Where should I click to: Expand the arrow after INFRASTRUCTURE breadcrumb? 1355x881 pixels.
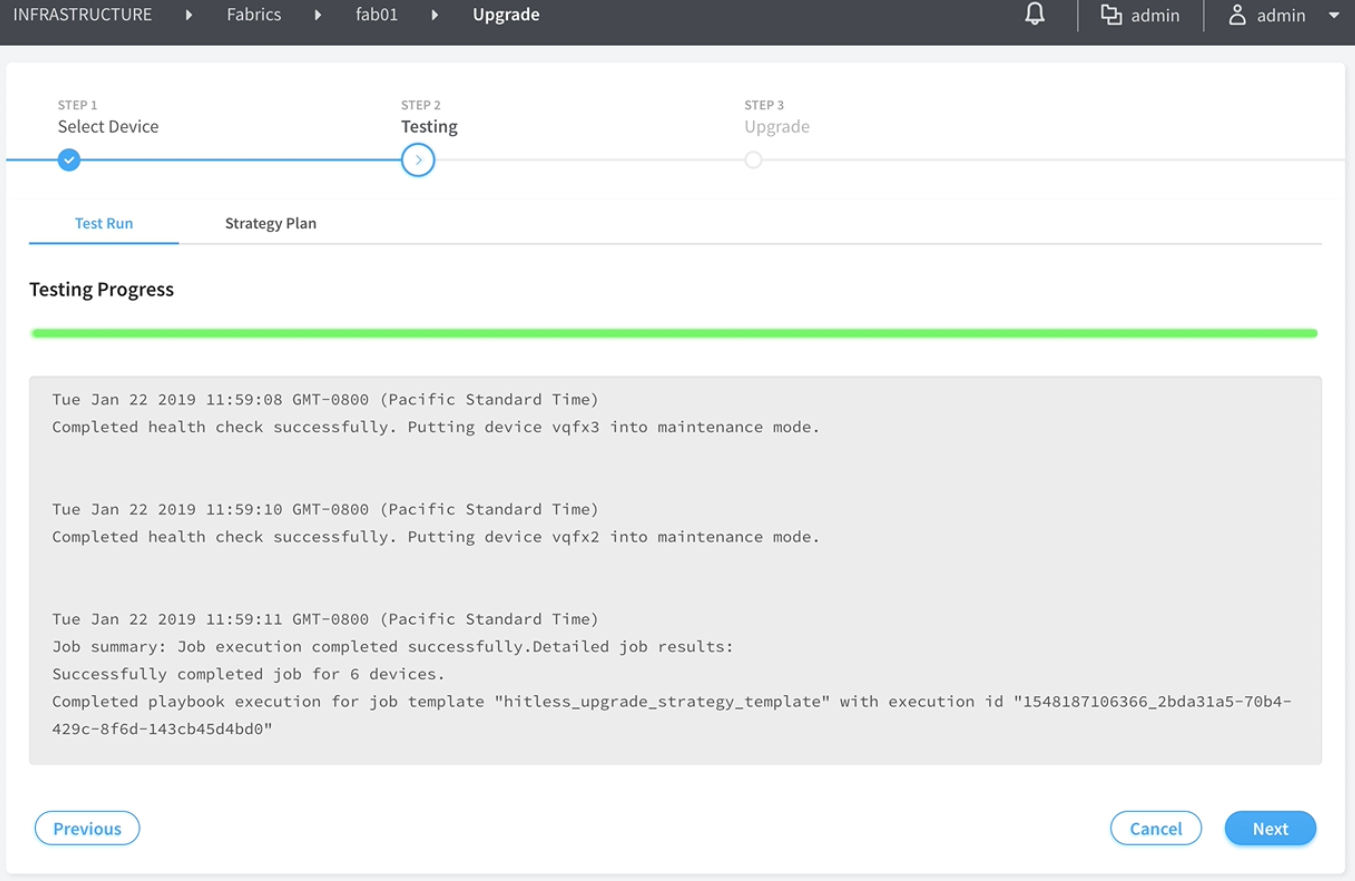pos(189,15)
